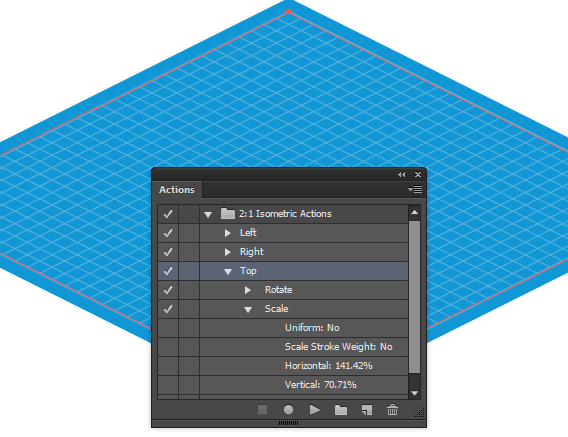Click the red anchor point atop the grid
568x437 pixels.
pos(289,12)
